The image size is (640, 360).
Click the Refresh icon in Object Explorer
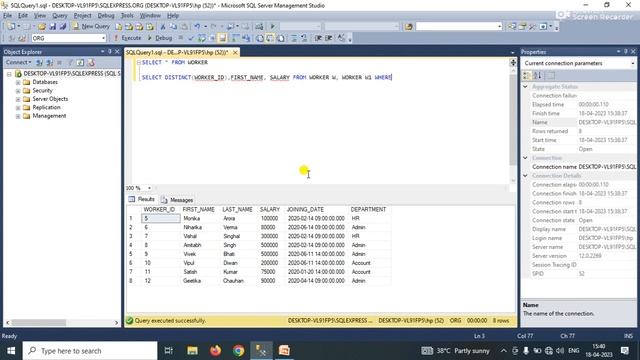[80, 62]
